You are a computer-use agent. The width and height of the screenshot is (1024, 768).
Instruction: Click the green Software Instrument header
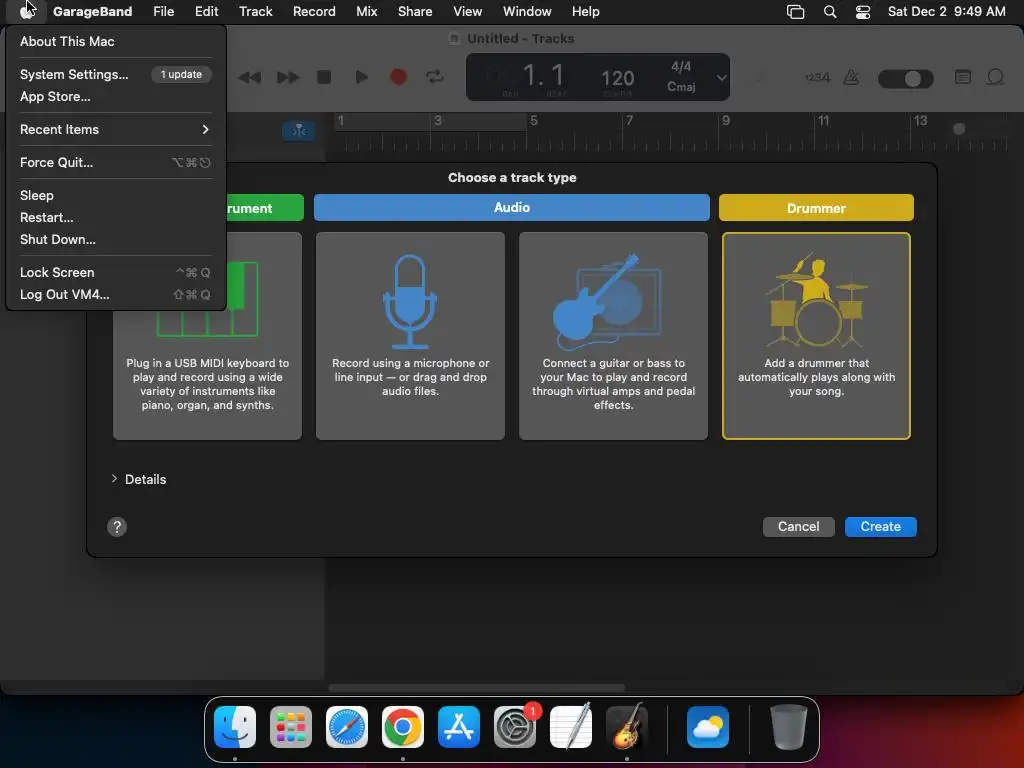[265, 208]
